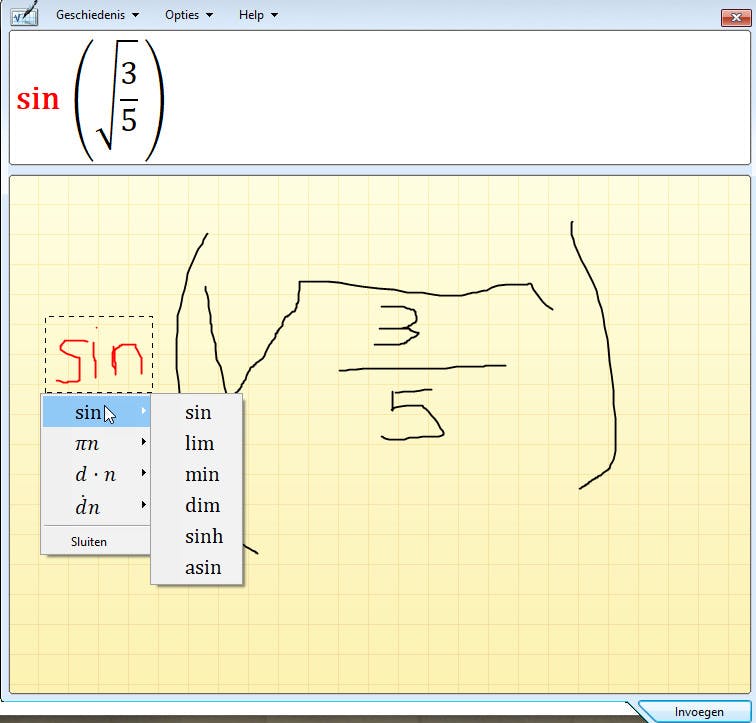Expand the Geschiedenis dropdown arrow

click(135, 15)
